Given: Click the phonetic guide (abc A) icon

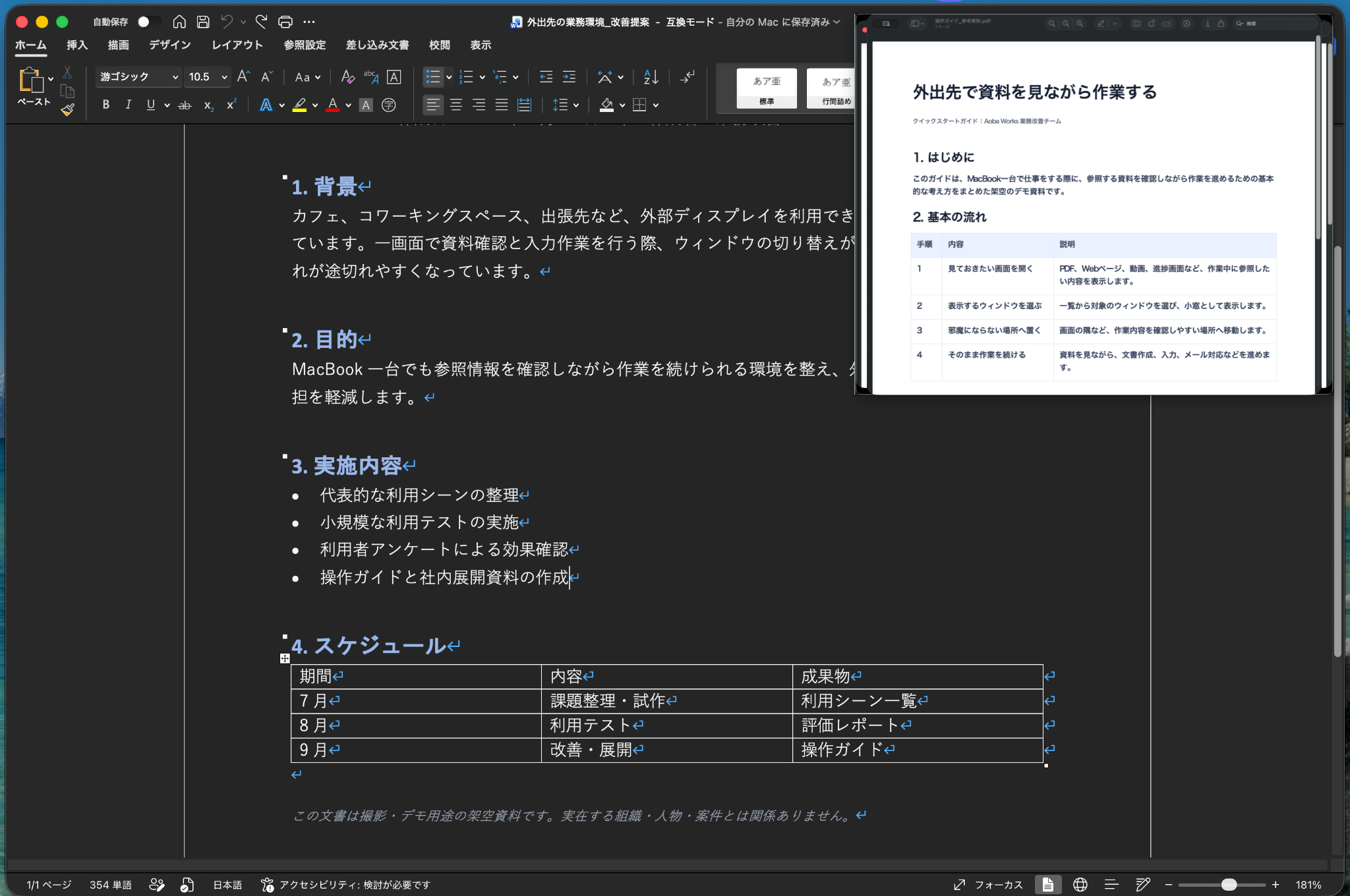Looking at the screenshot, I should point(370,76).
